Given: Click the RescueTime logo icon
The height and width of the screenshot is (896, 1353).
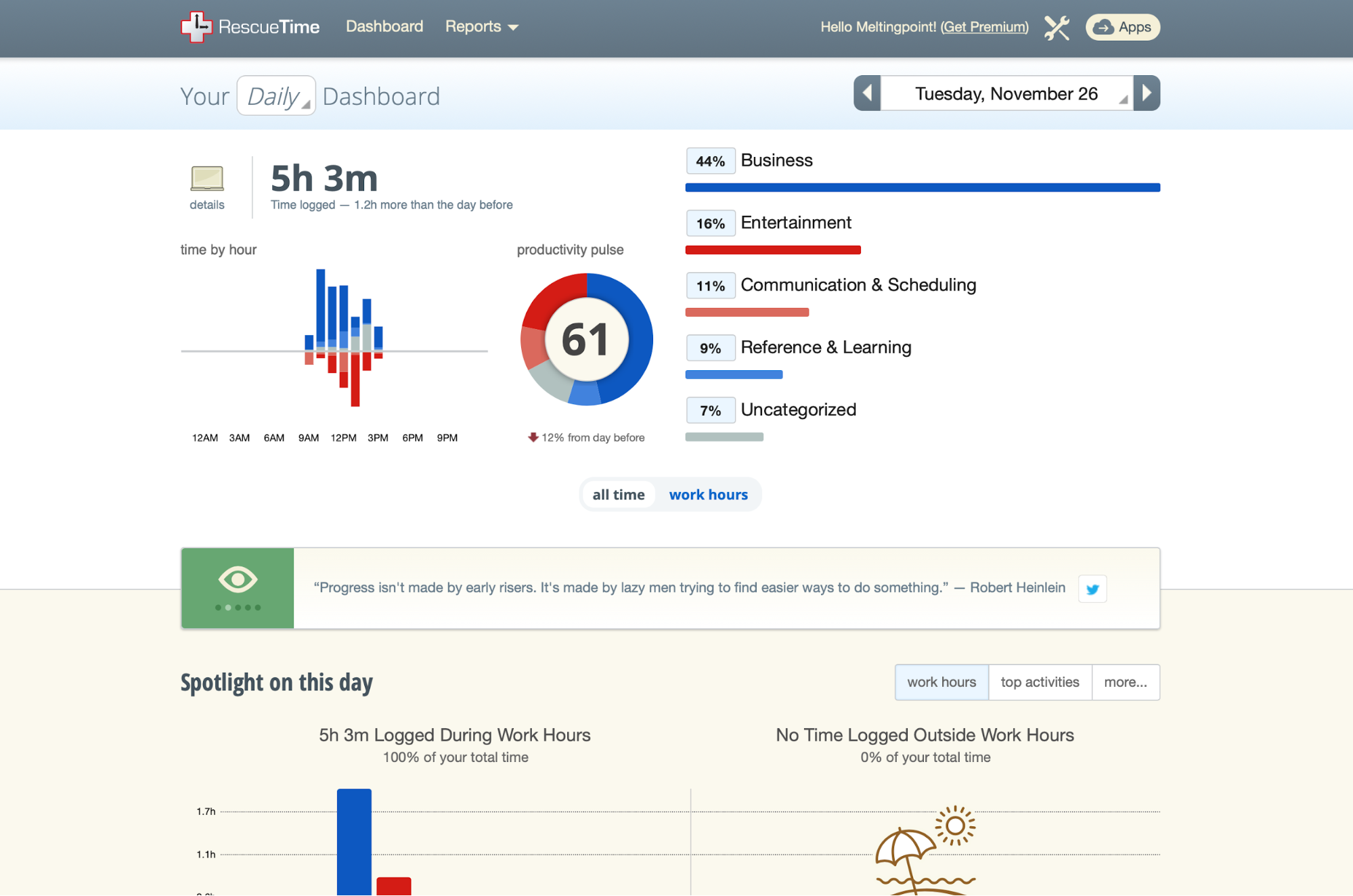Looking at the screenshot, I should (196, 27).
